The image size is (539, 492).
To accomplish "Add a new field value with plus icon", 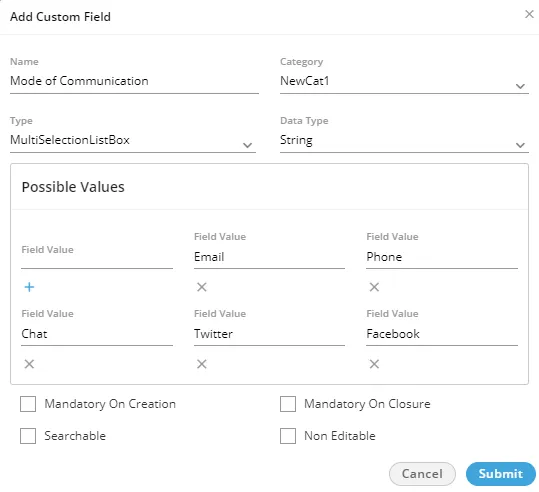I will click(29, 287).
